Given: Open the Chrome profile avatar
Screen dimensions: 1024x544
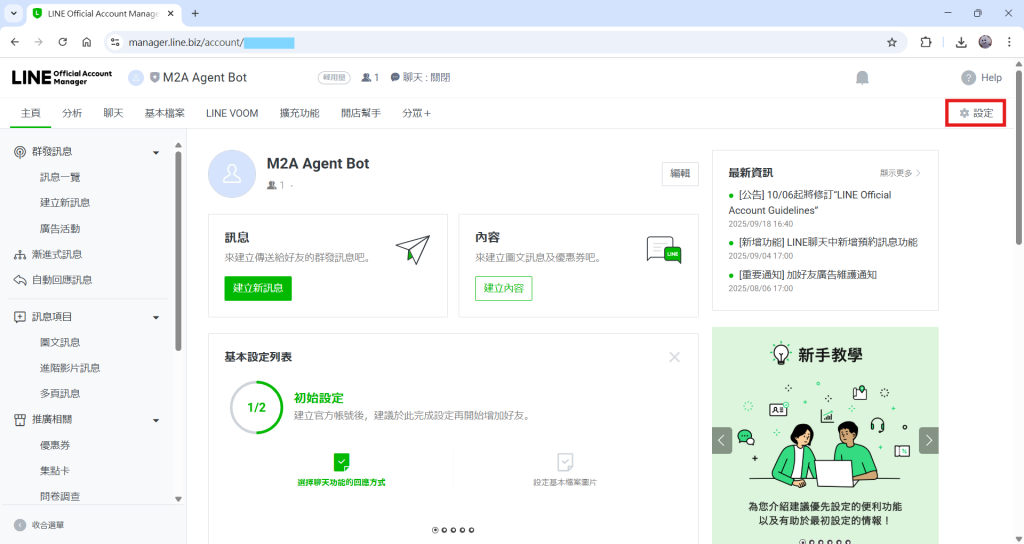Looking at the screenshot, I should tap(985, 42).
